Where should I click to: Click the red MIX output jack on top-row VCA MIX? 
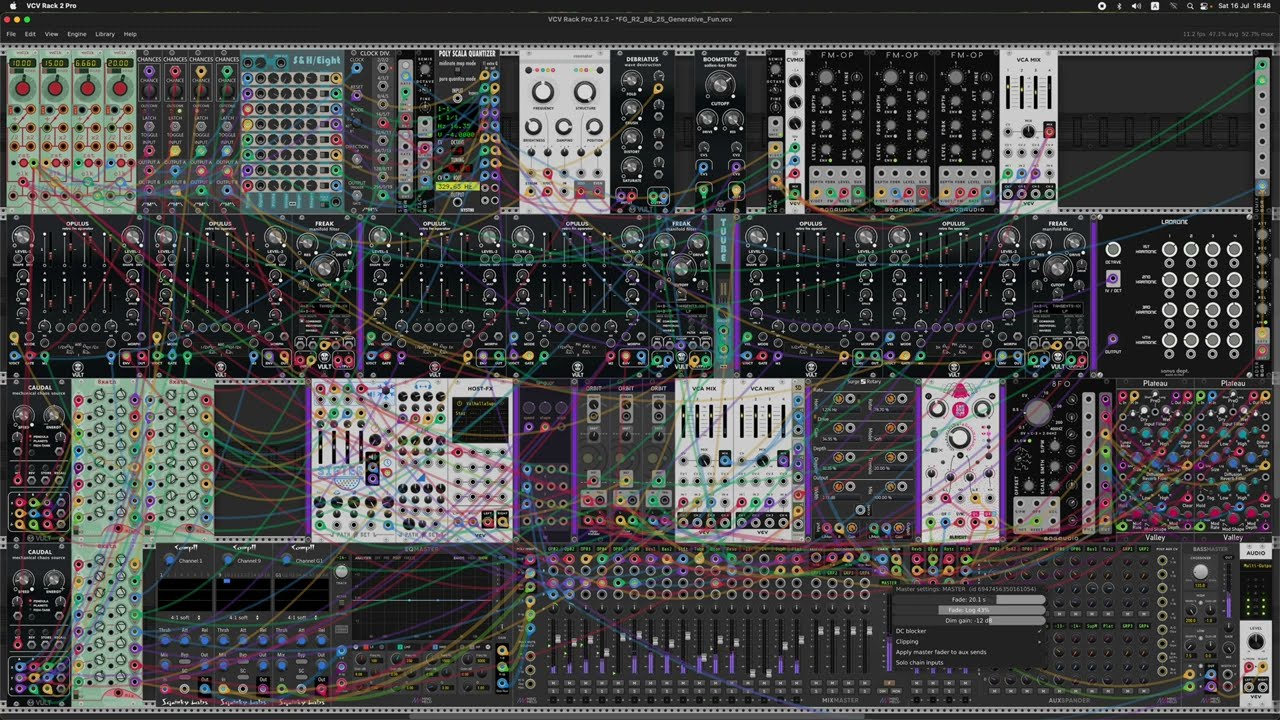tap(1048, 131)
